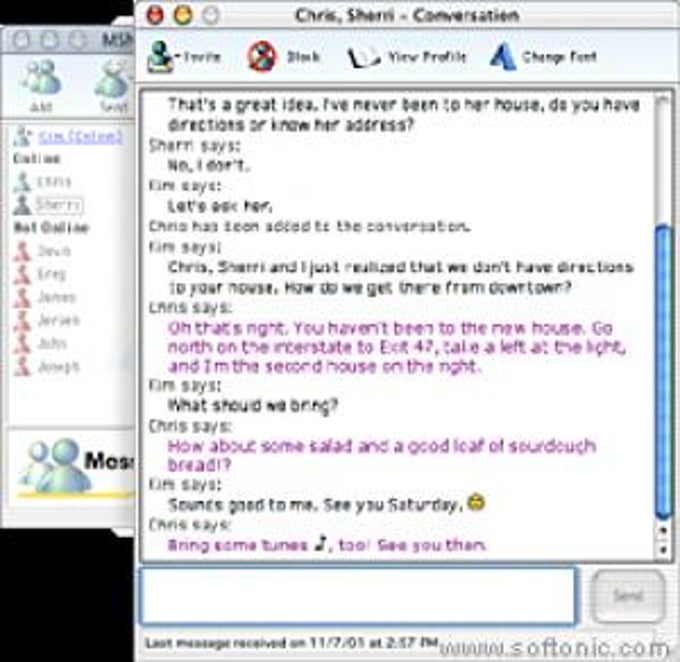The image size is (680, 662).
Task: Click the status icon beside Kim (Online)
Action: 23,137
